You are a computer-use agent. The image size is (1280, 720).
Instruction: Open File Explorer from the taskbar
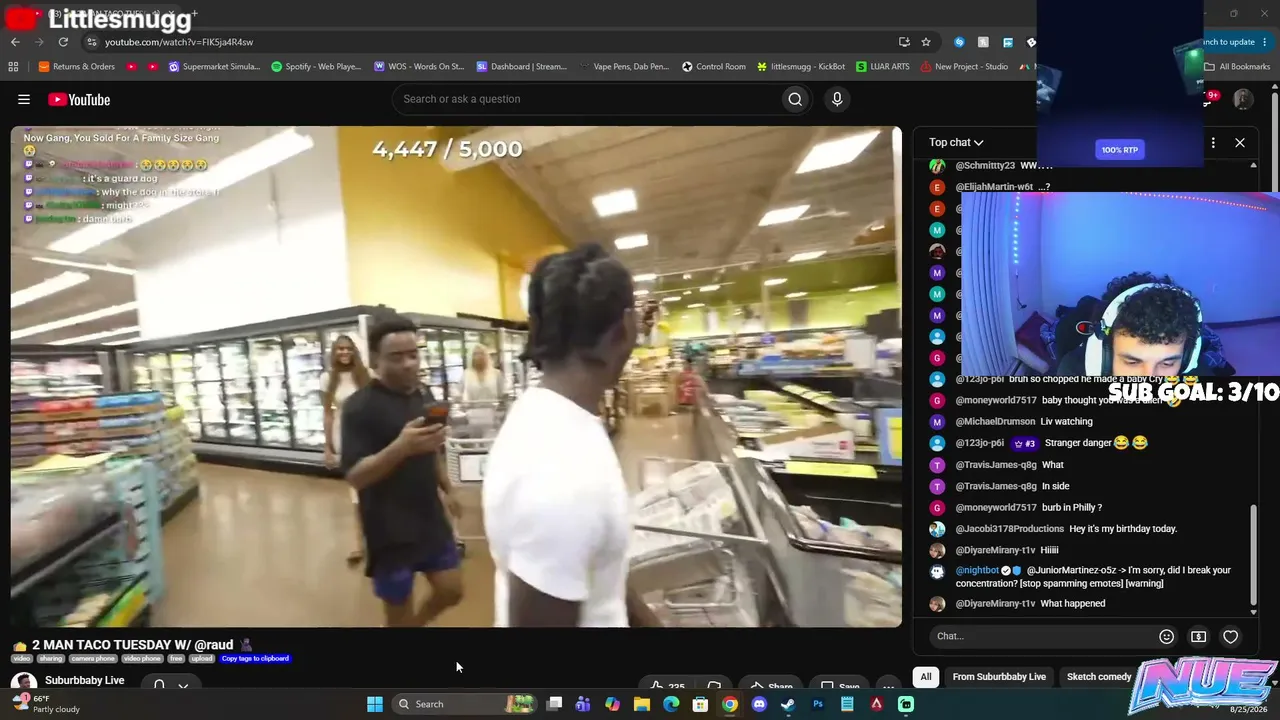pos(642,704)
